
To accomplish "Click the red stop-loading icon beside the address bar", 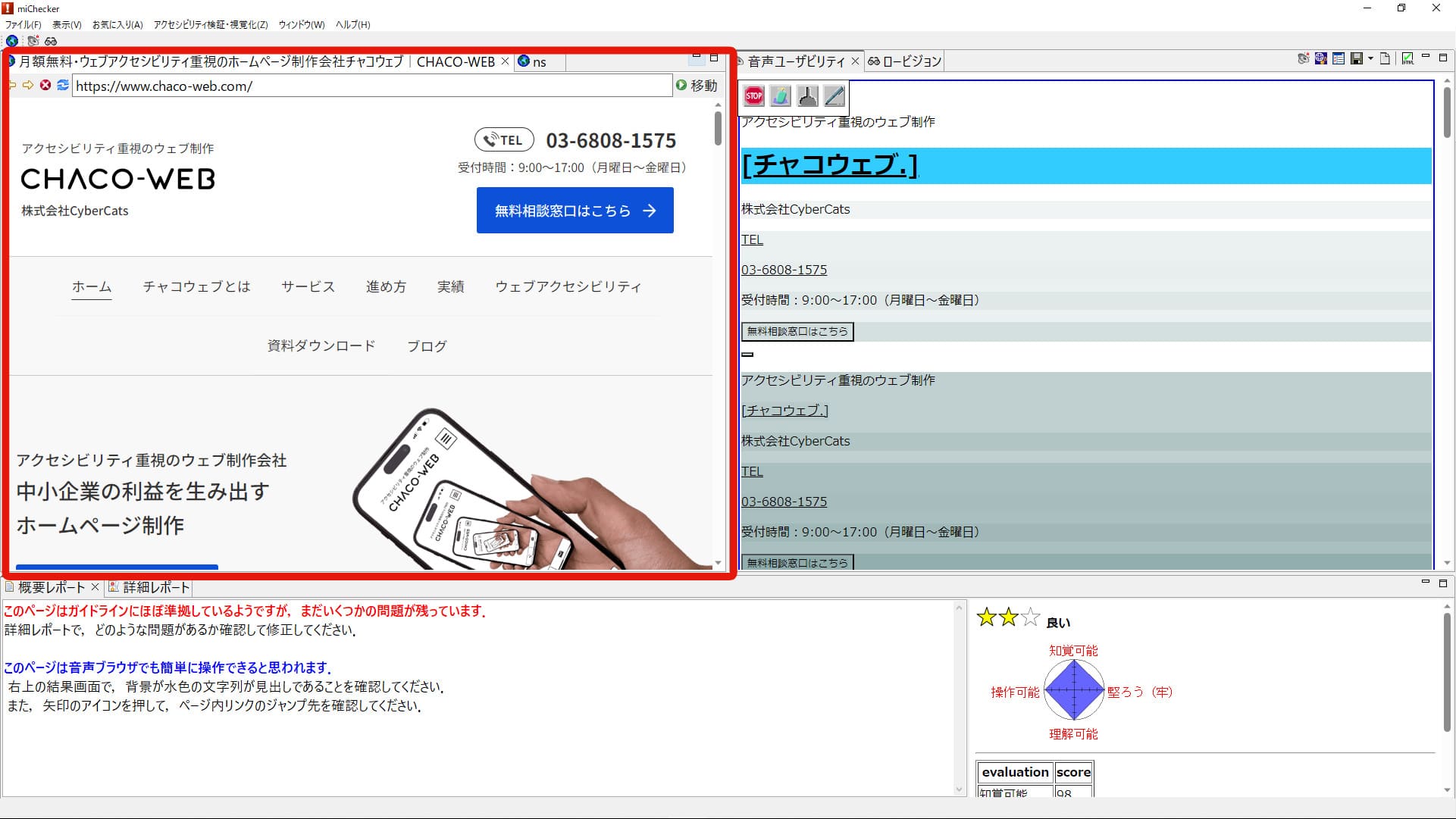I will click(44, 86).
